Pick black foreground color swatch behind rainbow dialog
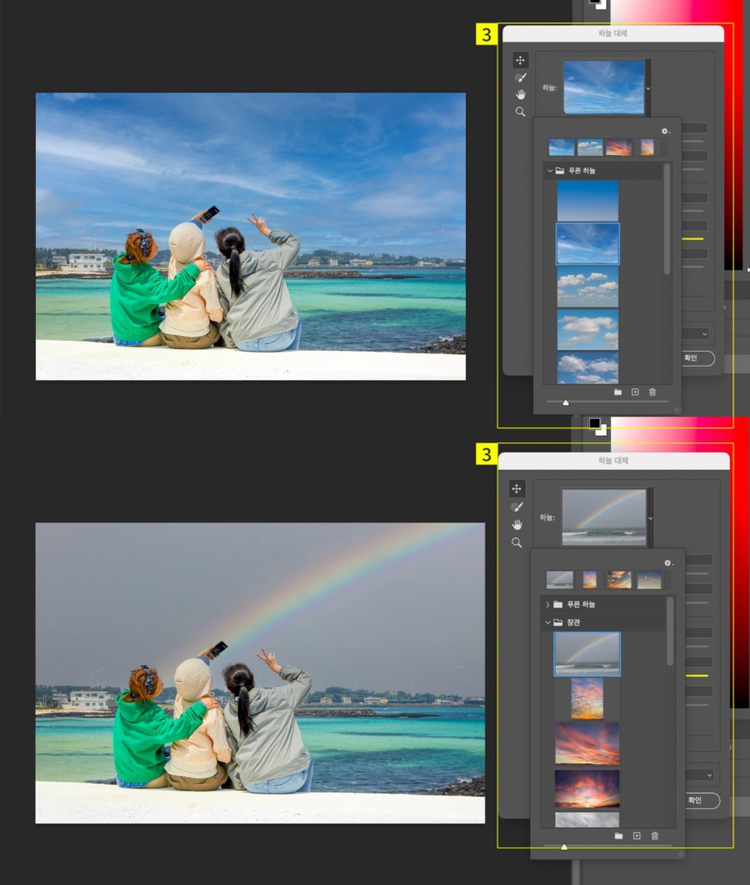 coord(594,423)
